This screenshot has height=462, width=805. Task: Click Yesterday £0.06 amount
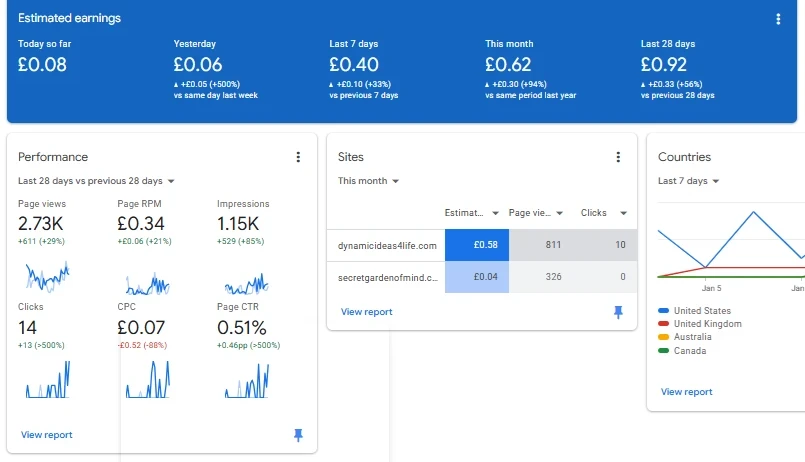(198, 65)
